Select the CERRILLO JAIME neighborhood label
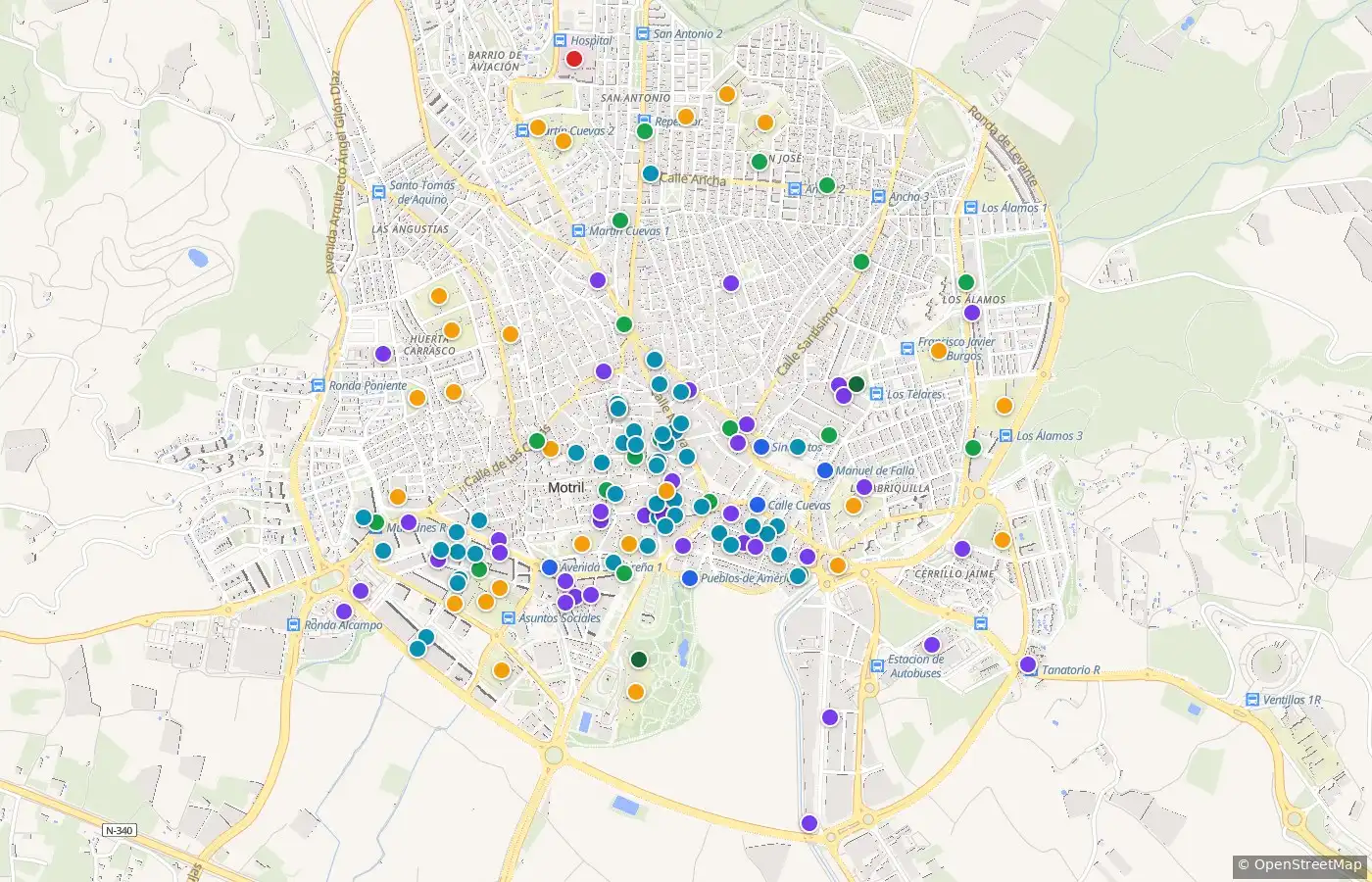1372x882 pixels. [955, 573]
